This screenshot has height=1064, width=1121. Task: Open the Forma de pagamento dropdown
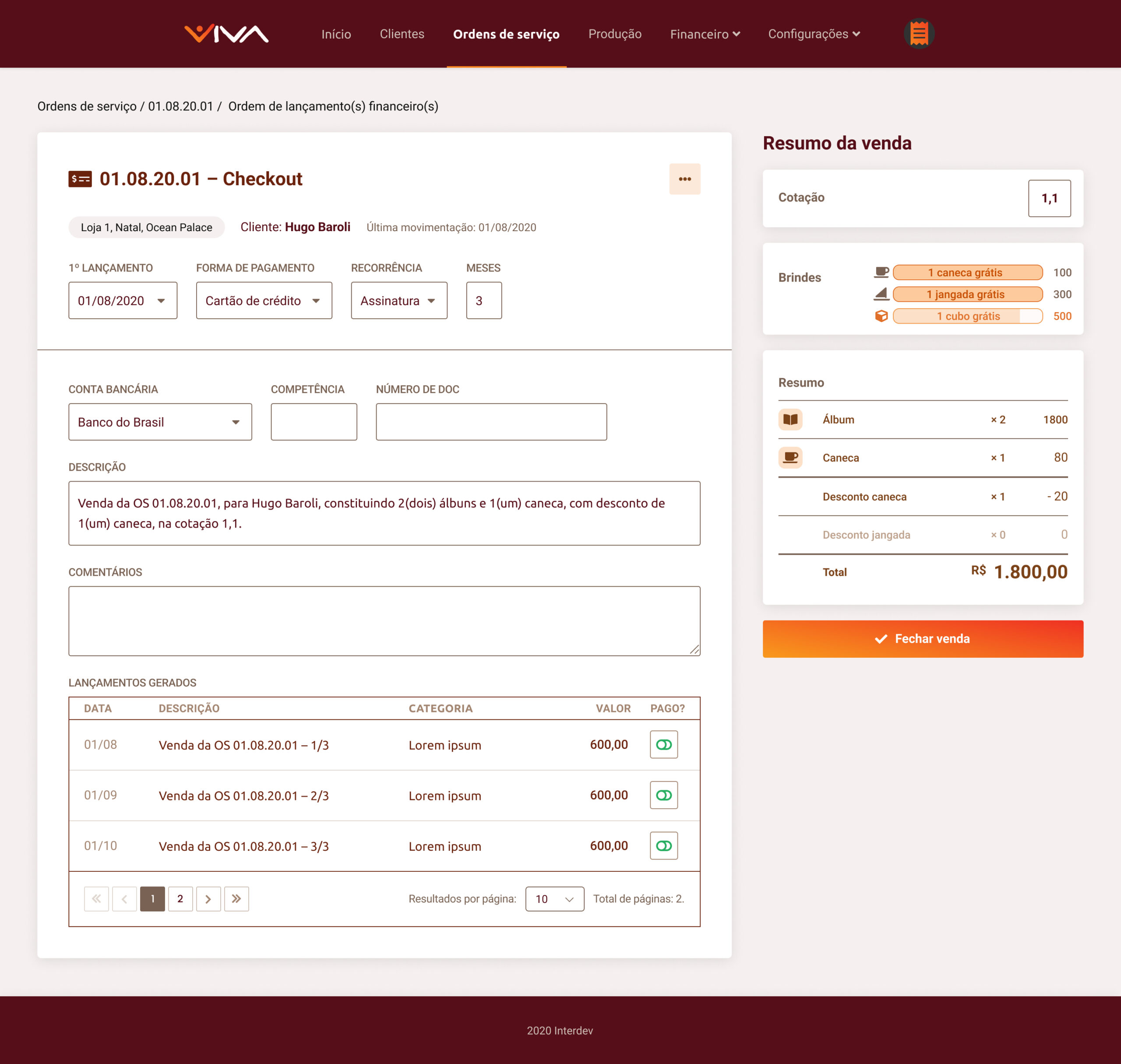click(x=264, y=301)
